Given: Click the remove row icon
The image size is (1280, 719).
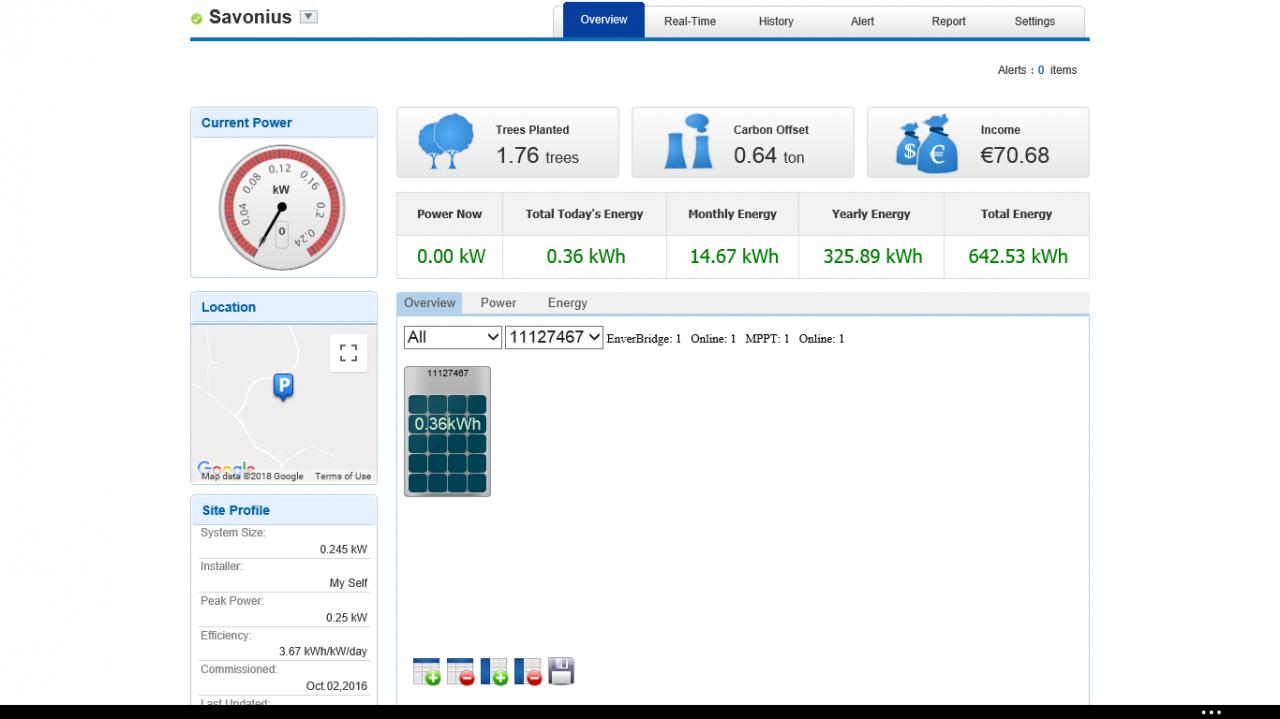Looking at the screenshot, I should [x=460, y=671].
